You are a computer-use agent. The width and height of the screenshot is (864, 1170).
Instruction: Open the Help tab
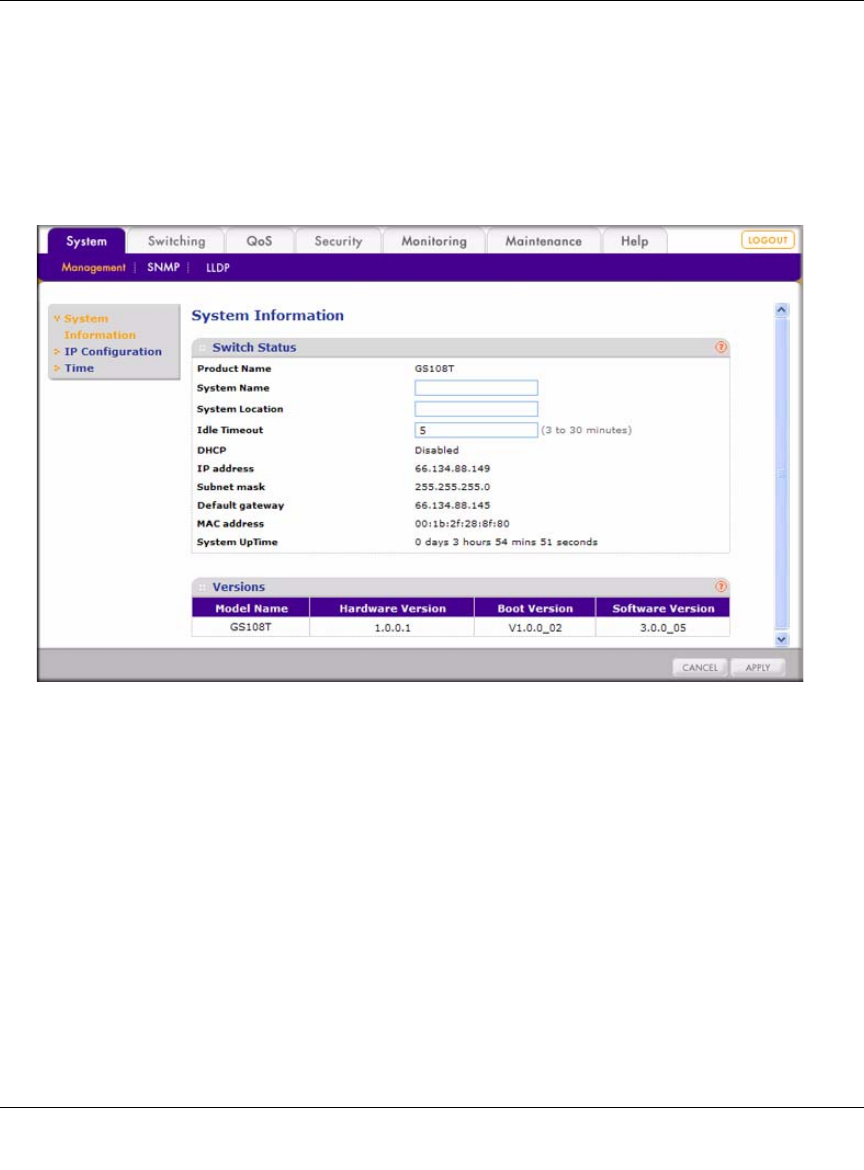(634, 241)
